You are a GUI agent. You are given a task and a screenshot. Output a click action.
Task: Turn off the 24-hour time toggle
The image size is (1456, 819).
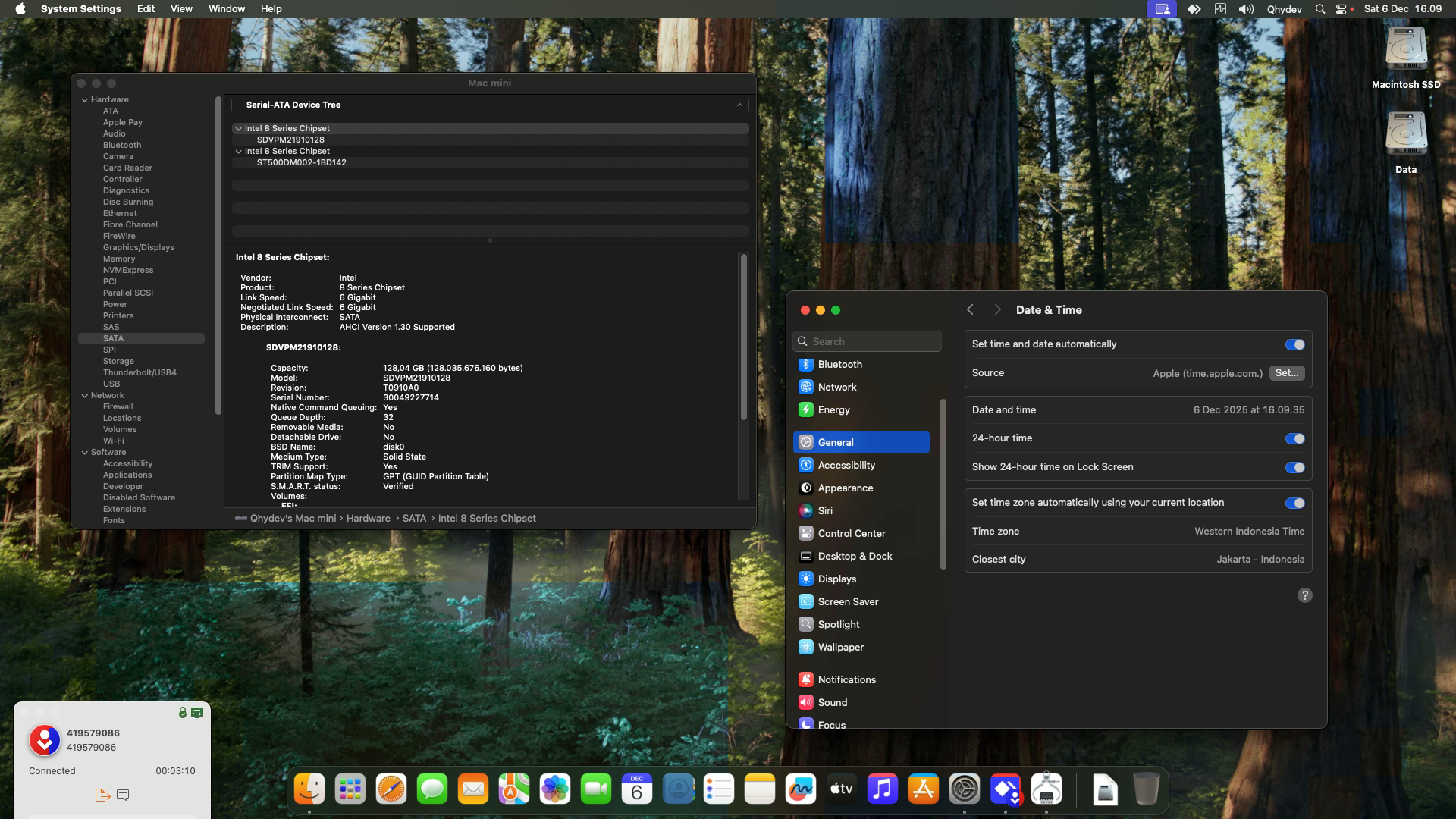point(1294,438)
